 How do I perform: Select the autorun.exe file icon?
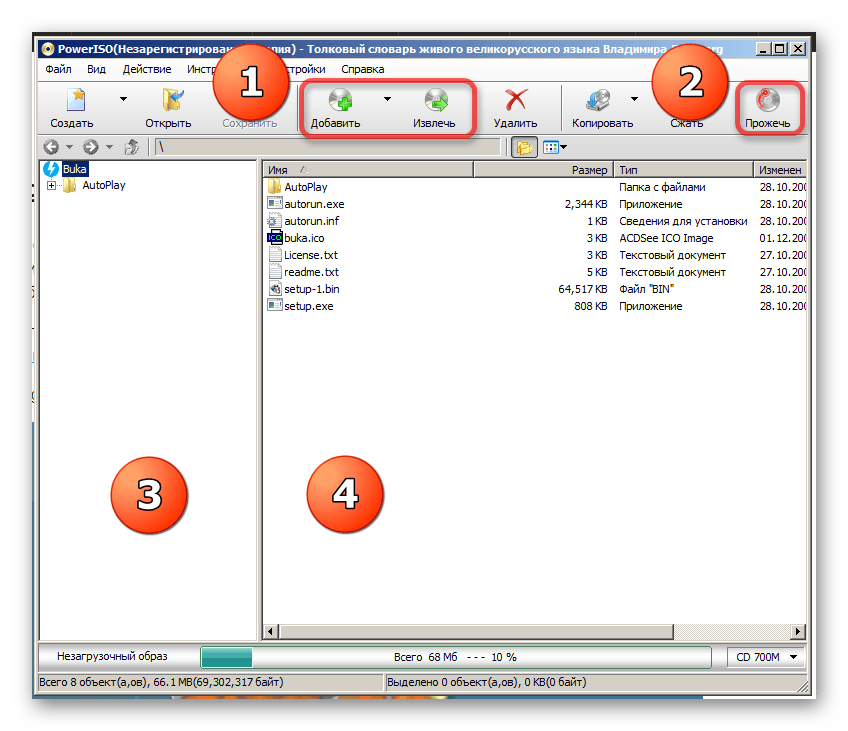[x=275, y=204]
